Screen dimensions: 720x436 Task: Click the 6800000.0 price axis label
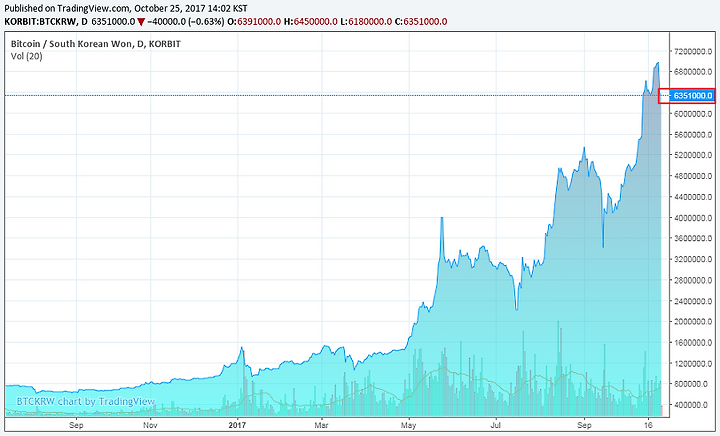pos(693,72)
